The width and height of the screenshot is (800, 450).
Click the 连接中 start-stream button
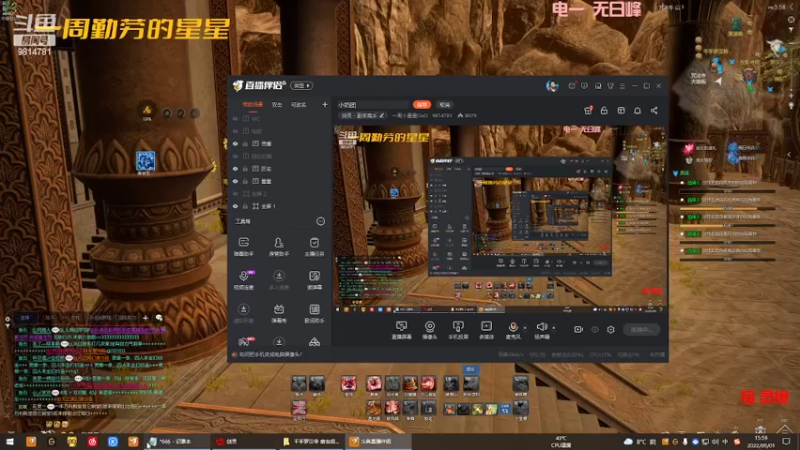[641, 330]
